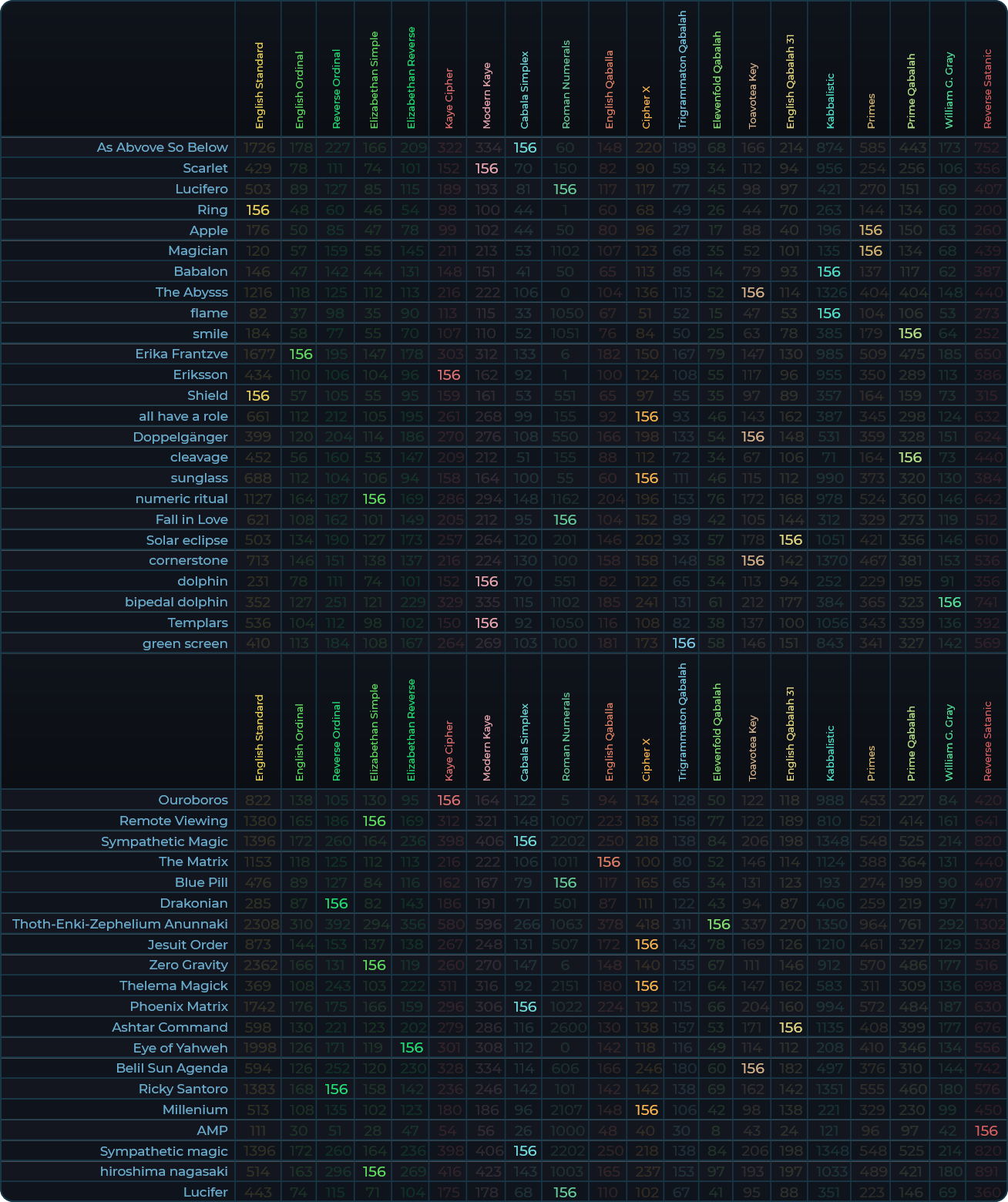Click English Standard header in the first table
Viewport: 1008px width, 1202px height.
pos(259,85)
